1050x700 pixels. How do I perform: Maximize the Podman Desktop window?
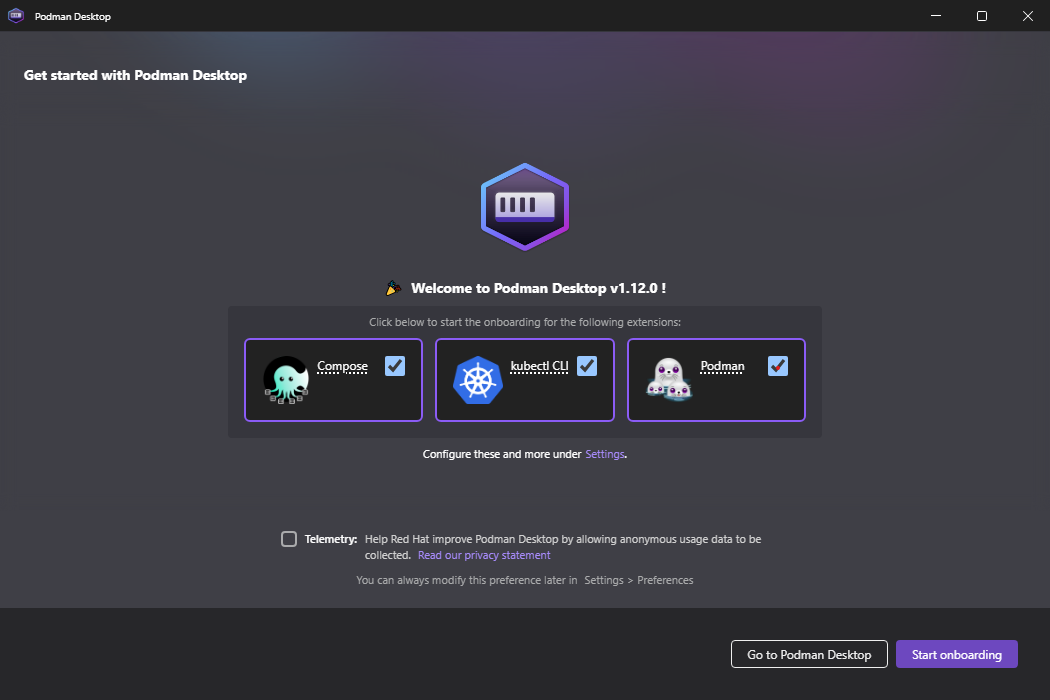(982, 15)
